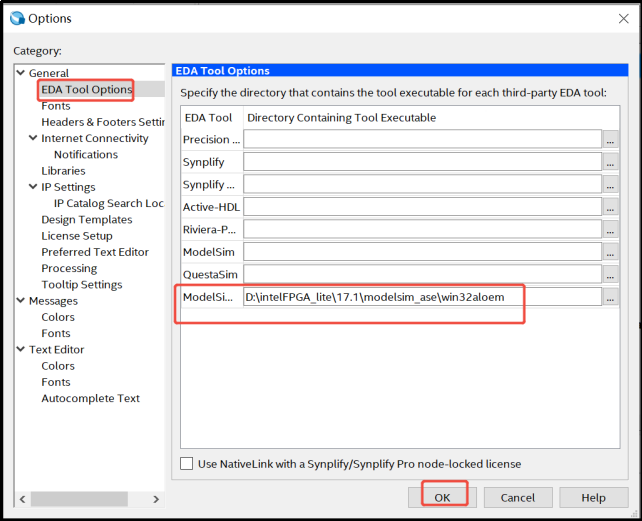Click the 'EDA Tool' column header

pos(208,118)
